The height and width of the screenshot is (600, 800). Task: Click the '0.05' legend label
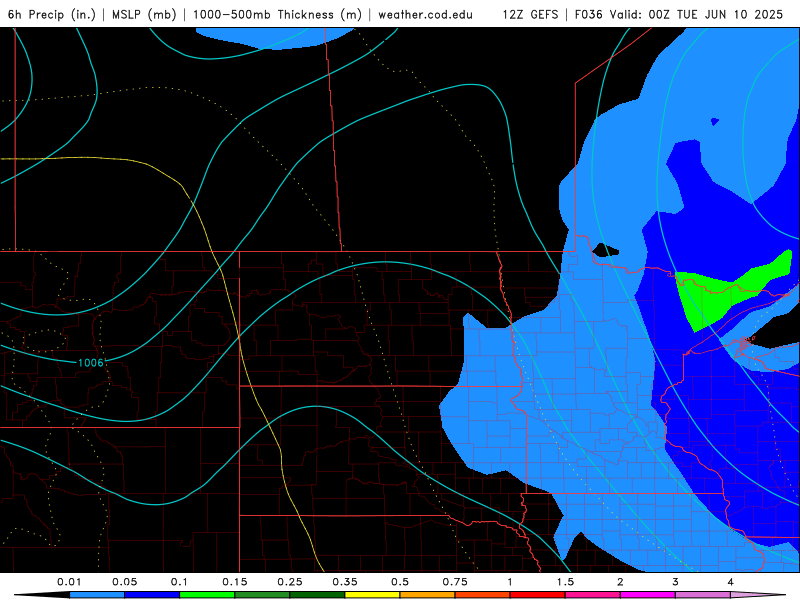pyautogui.click(x=124, y=582)
